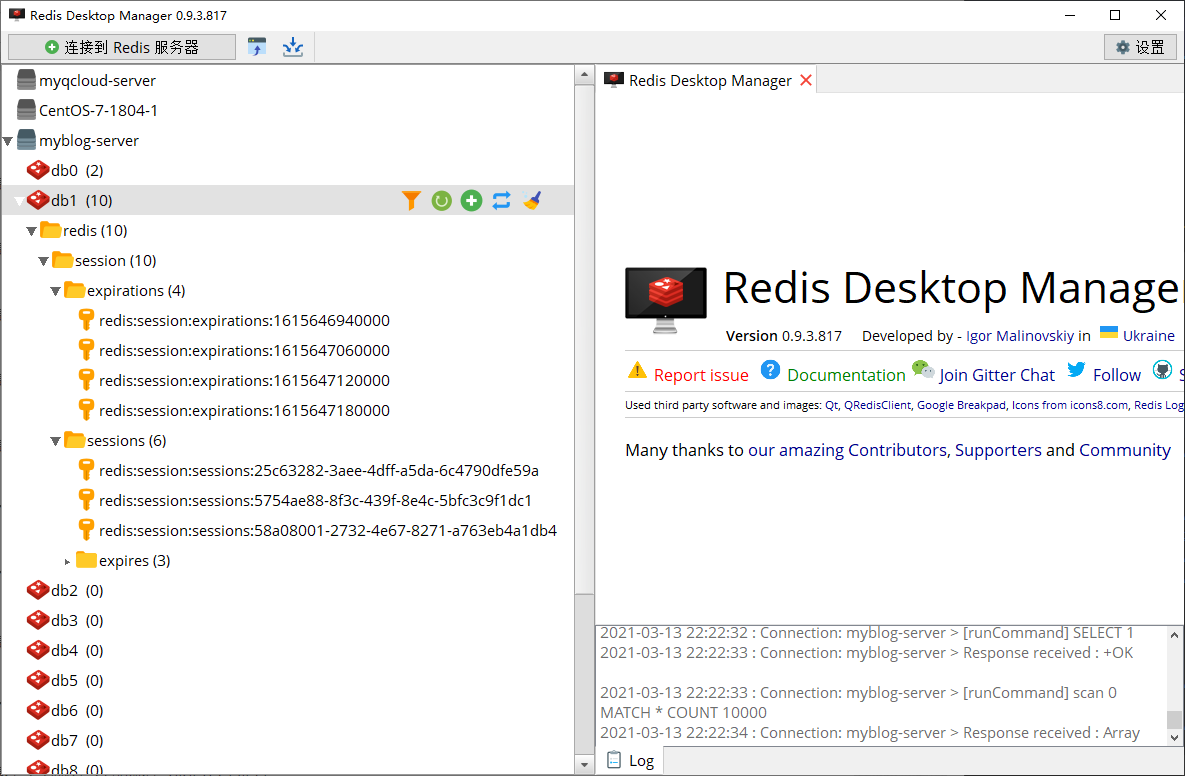Open the Documentation link
1185x776 pixels.
pyautogui.click(x=846, y=375)
